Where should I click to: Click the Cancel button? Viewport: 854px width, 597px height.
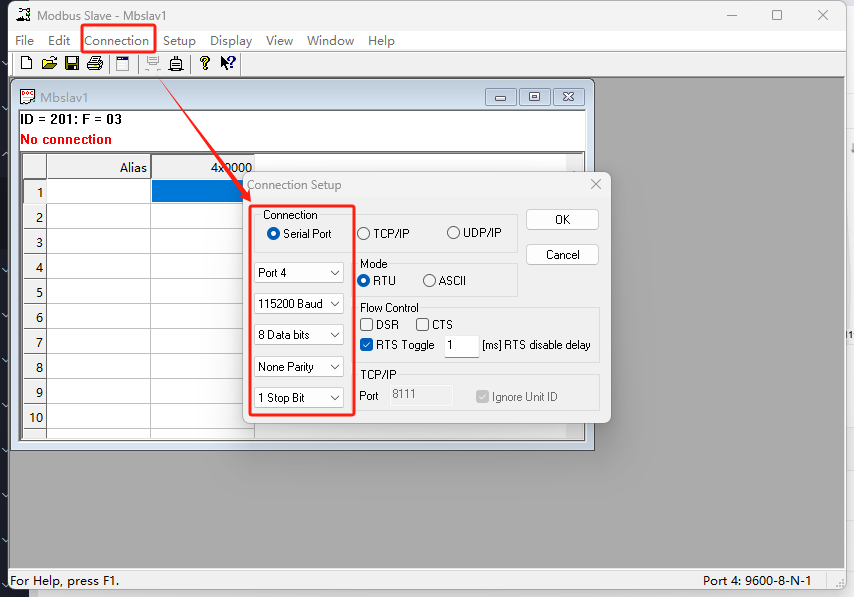click(x=562, y=255)
